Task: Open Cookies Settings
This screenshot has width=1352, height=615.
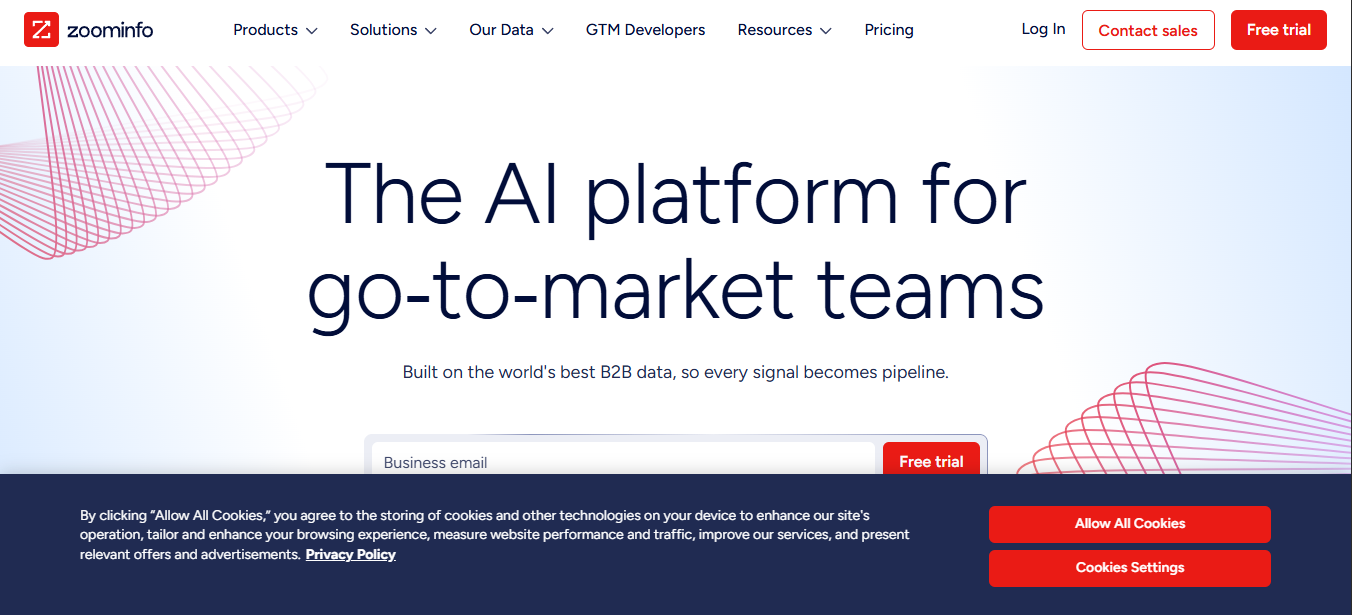Action: click(1130, 568)
